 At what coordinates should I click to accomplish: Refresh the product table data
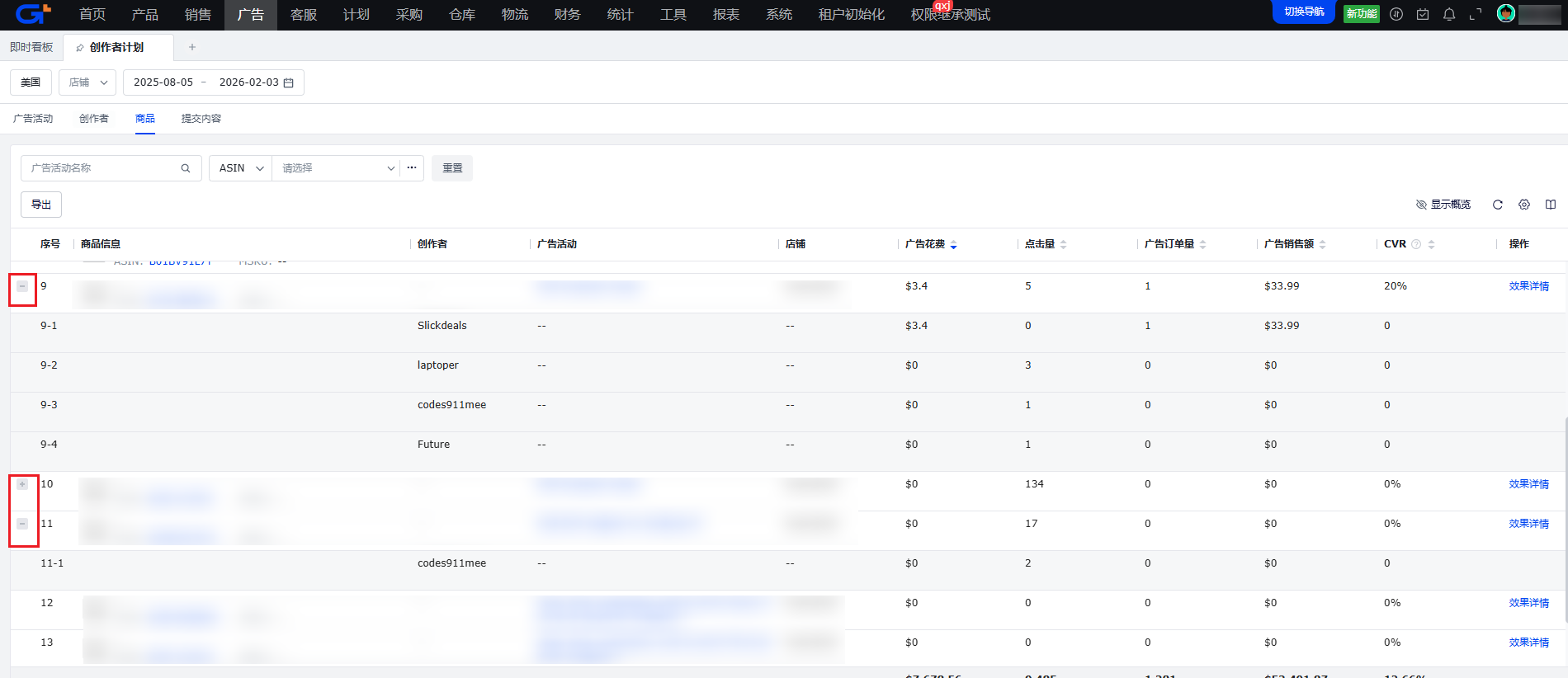pyautogui.click(x=1498, y=205)
